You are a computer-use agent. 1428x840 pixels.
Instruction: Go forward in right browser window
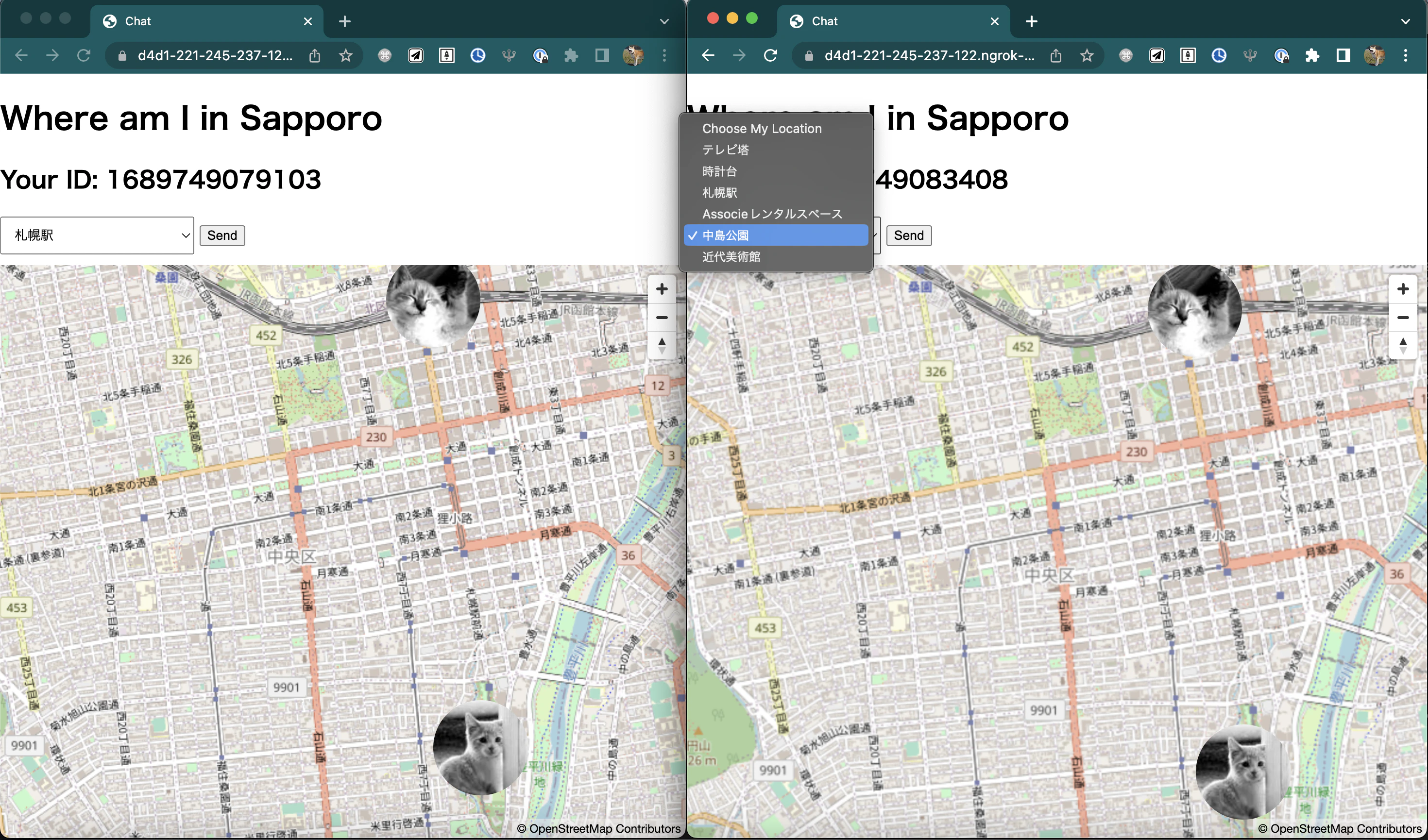pyautogui.click(x=739, y=55)
